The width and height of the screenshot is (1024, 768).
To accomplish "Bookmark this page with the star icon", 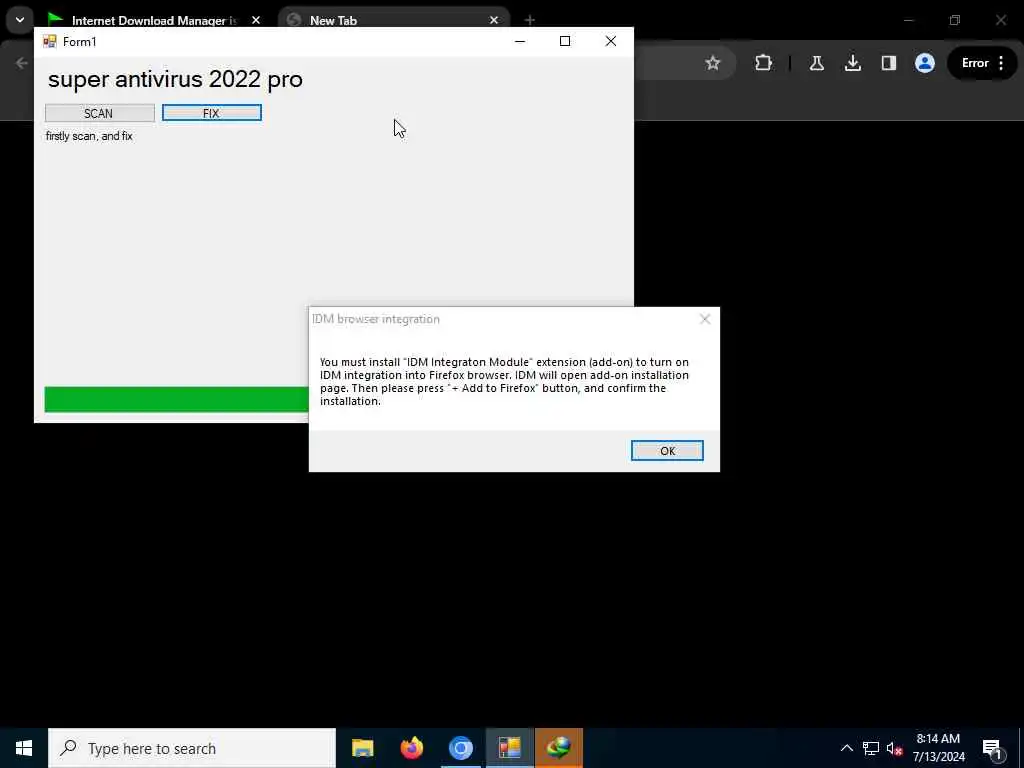I will pos(712,63).
